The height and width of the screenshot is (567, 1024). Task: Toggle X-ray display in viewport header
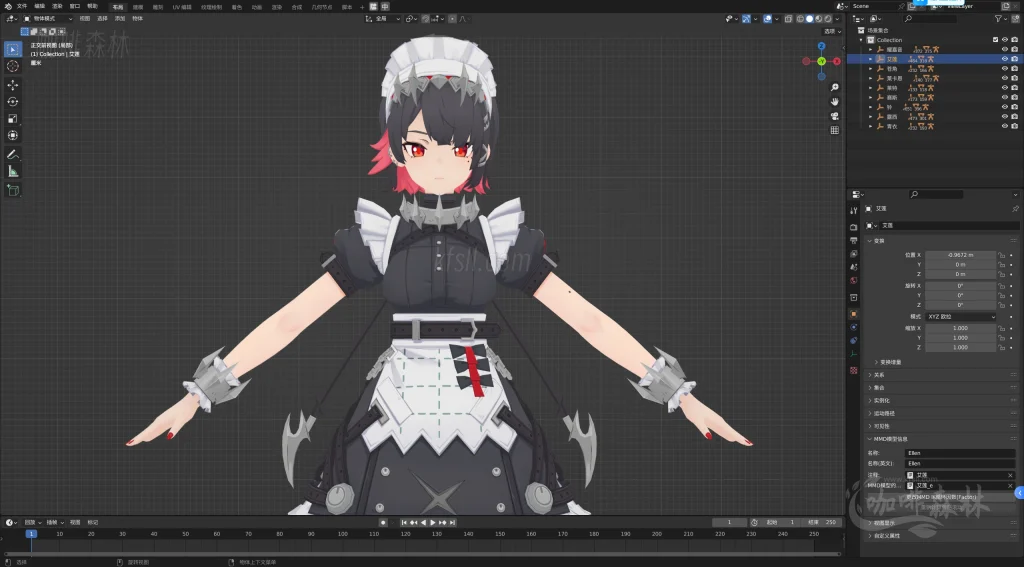789,19
